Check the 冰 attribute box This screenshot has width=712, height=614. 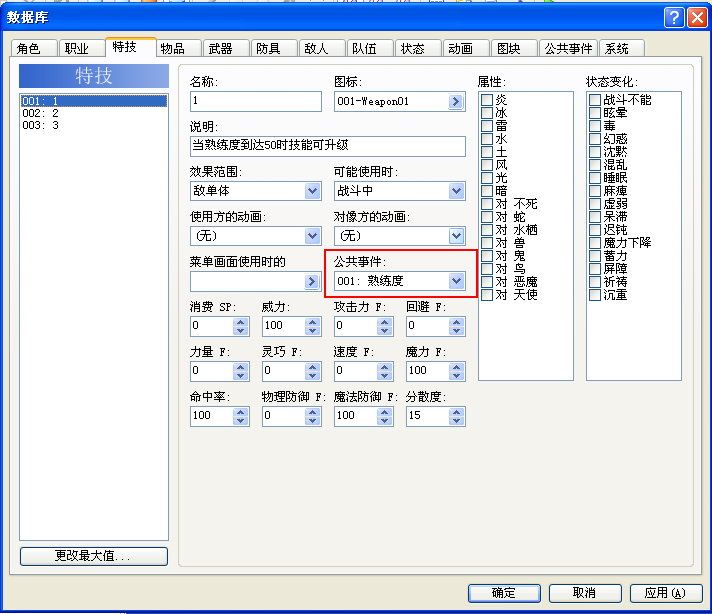(487, 113)
